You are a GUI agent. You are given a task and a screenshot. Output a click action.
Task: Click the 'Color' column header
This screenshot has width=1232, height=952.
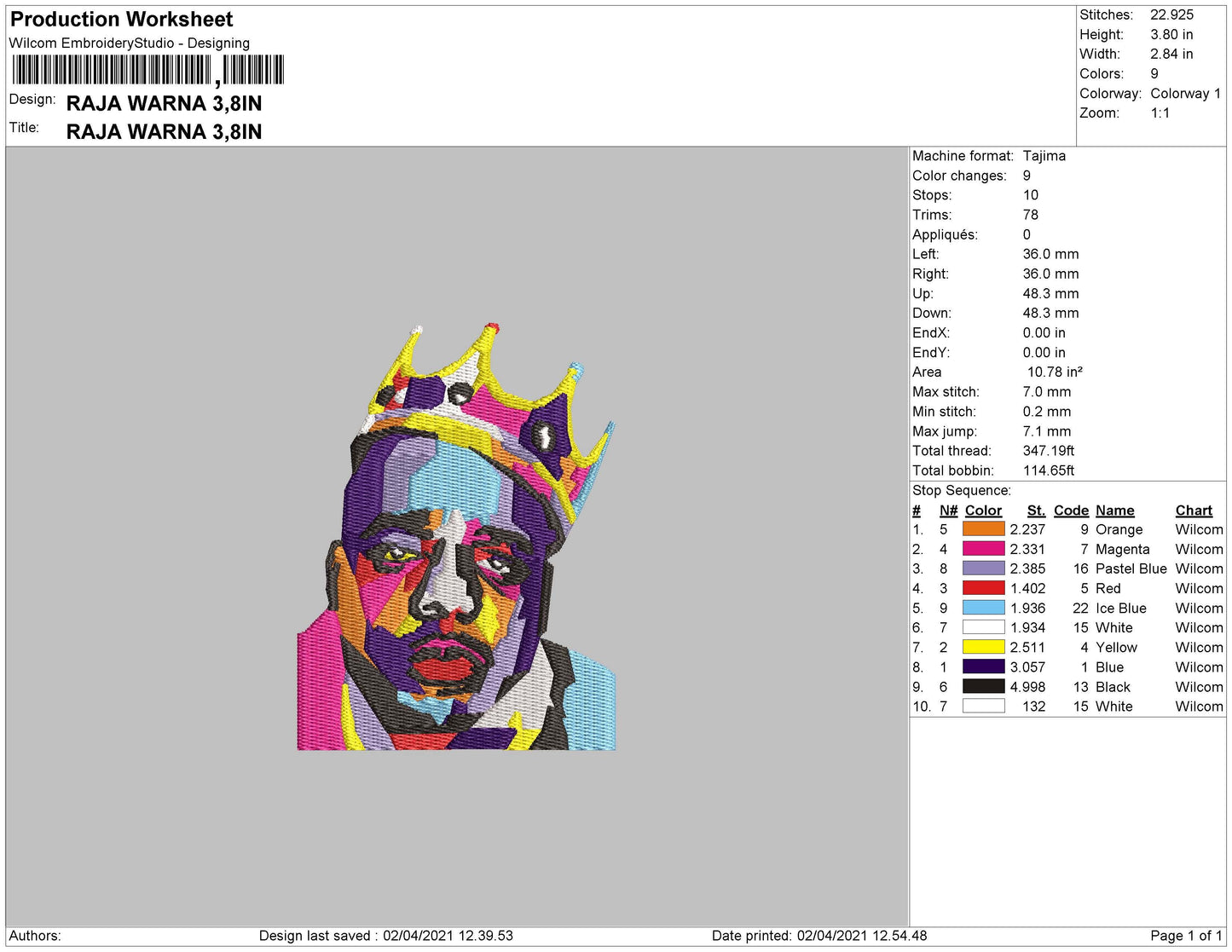pyautogui.click(x=983, y=511)
